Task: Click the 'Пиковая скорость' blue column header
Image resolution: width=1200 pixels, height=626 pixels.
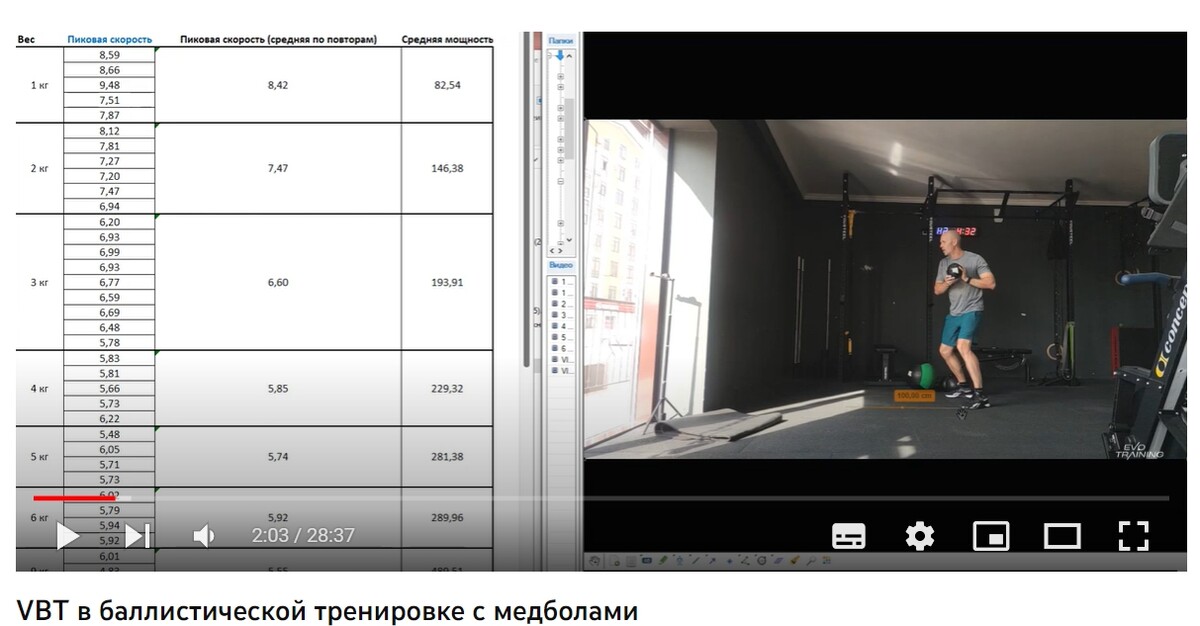Action: (x=109, y=40)
